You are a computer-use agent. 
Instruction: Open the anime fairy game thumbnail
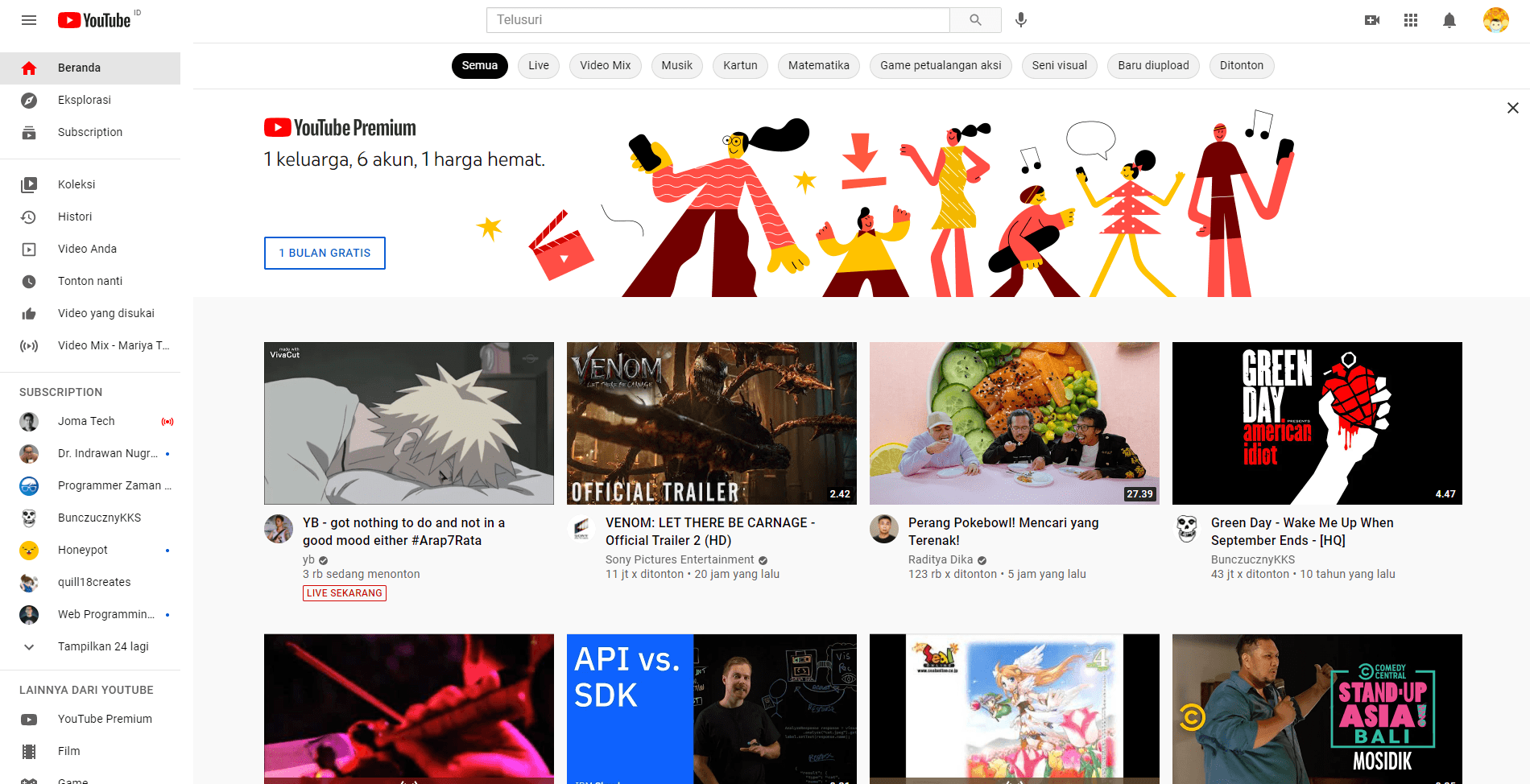click(1015, 709)
